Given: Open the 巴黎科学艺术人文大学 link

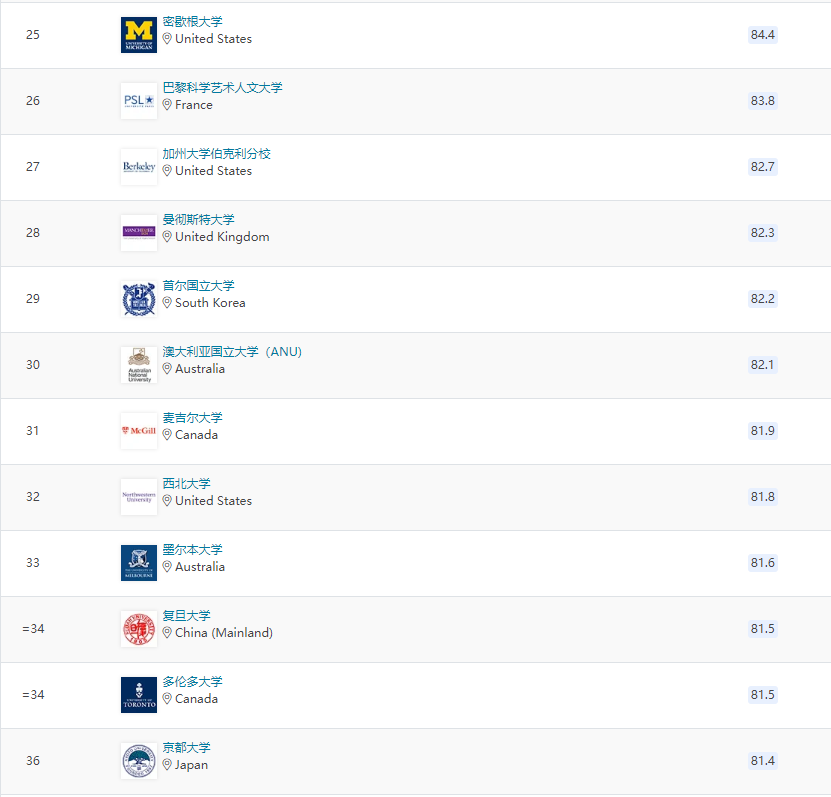Looking at the screenshot, I should [222, 88].
